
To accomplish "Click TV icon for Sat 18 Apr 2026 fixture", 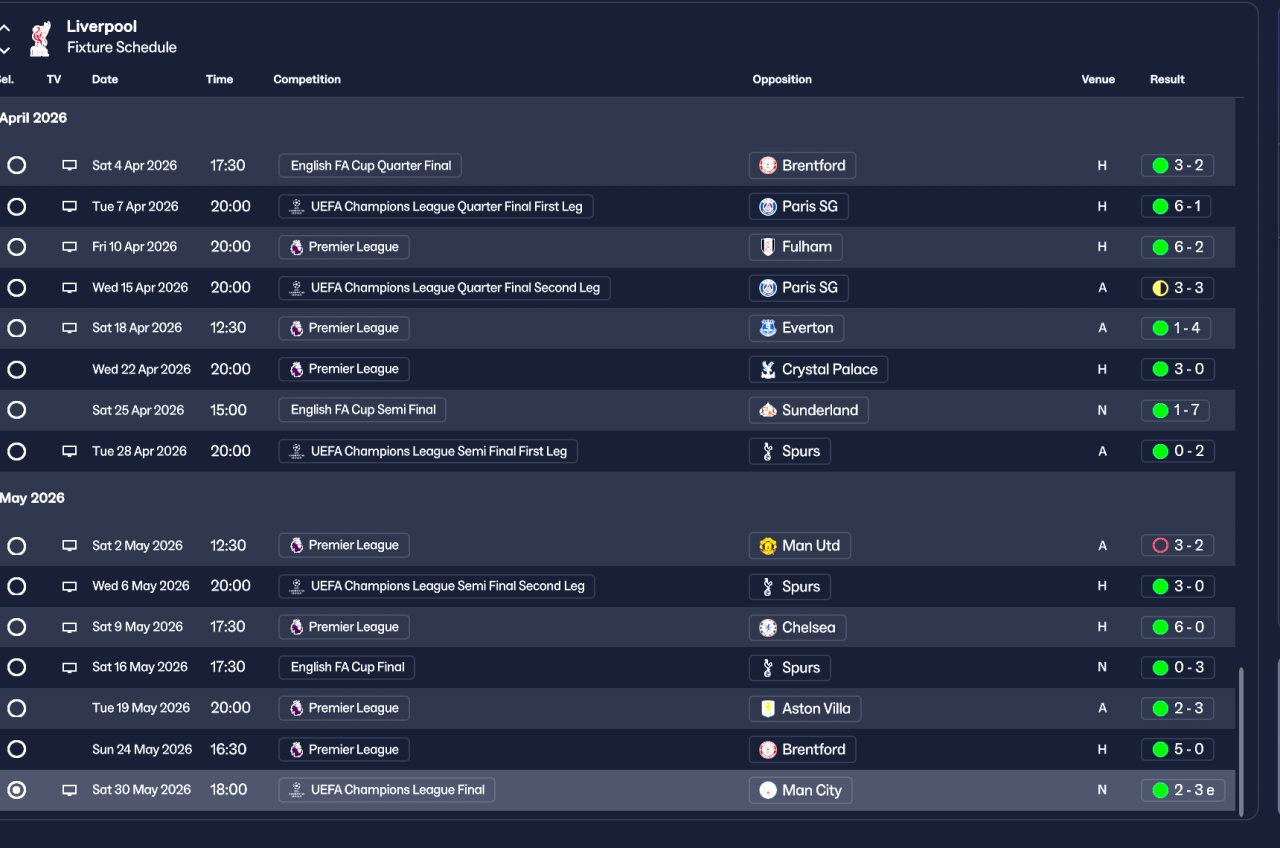I will click(x=70, y=328).
